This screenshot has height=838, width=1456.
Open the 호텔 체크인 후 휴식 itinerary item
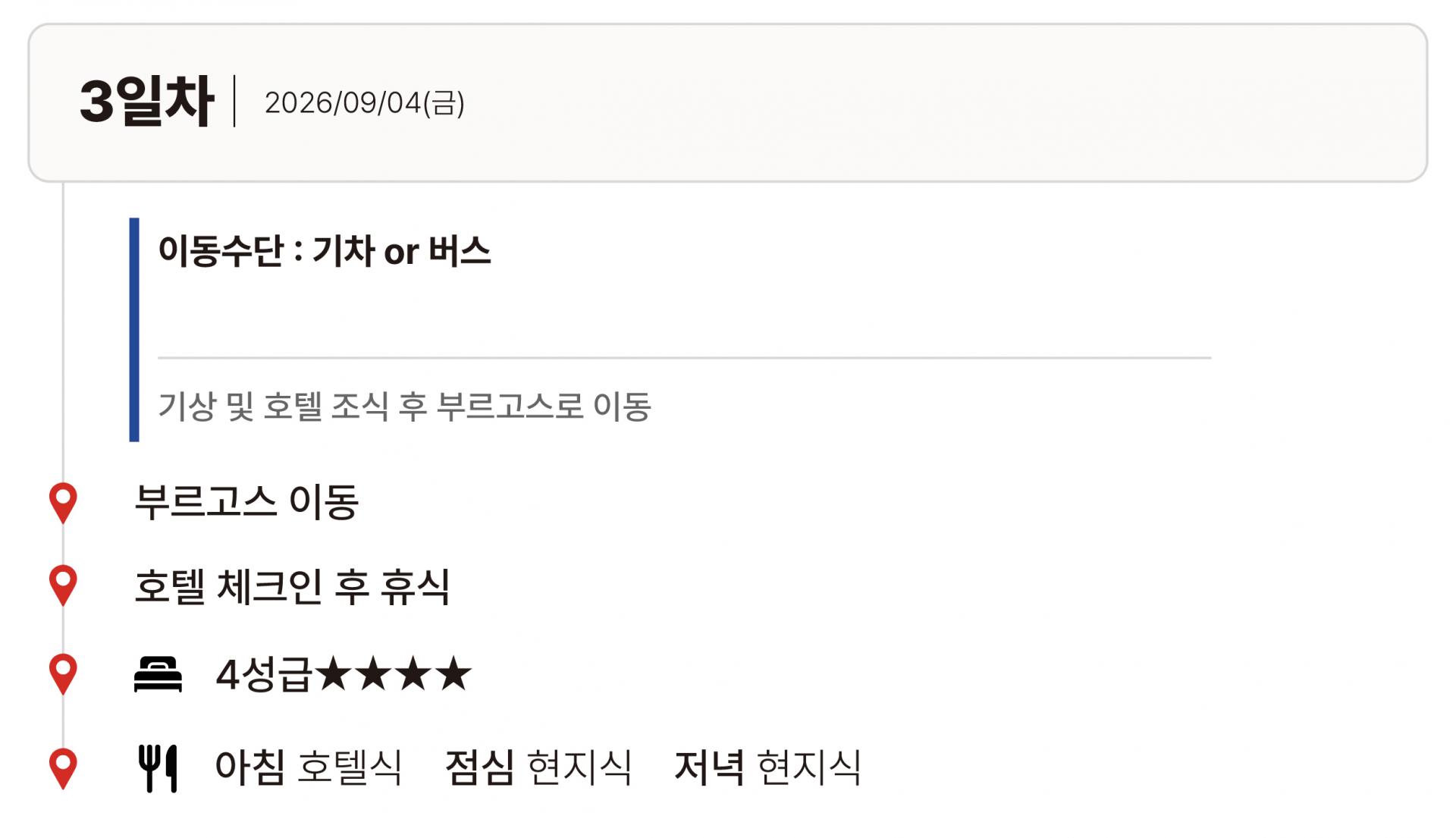(292, 586)
